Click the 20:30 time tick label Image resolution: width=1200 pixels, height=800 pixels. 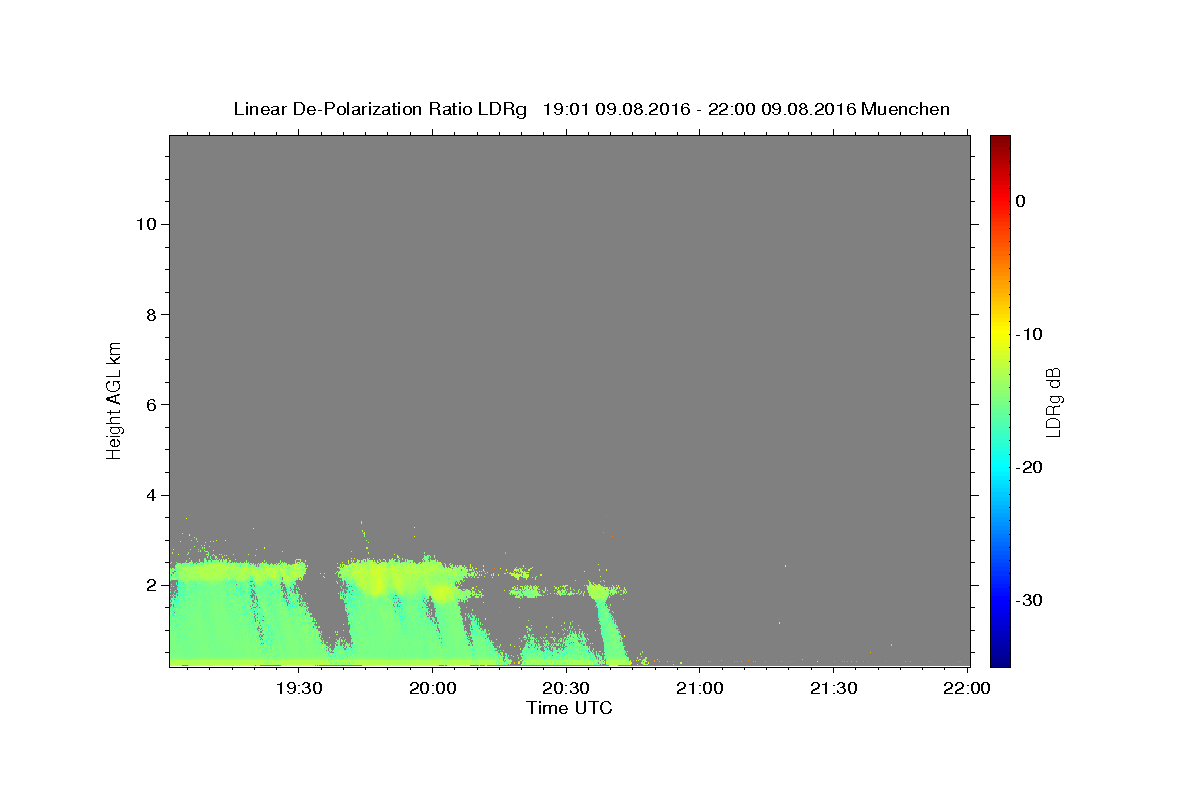click(x=566, y=688)
